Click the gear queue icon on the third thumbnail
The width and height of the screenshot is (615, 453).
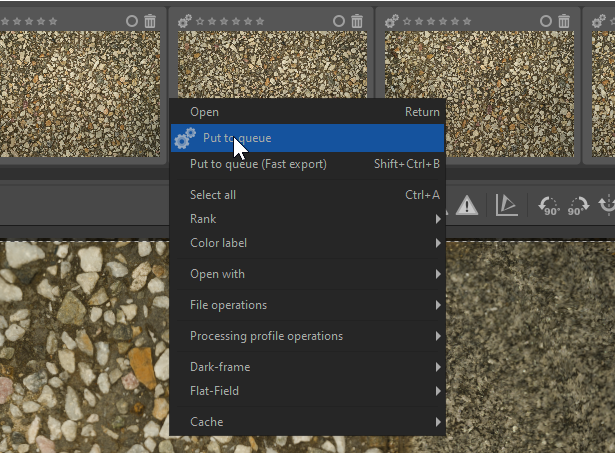(391, 21)
